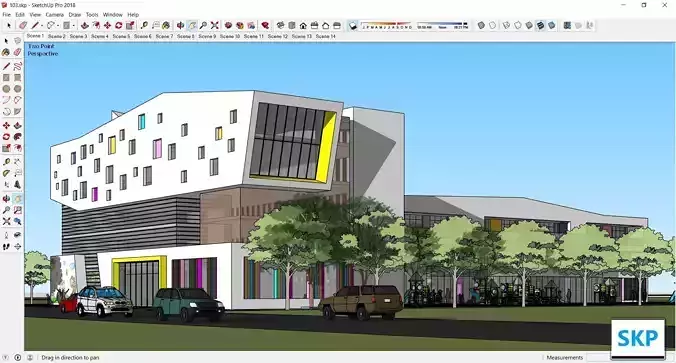
Task: Switch to the Scene 14 tab
Action: [x=325, y=36]
